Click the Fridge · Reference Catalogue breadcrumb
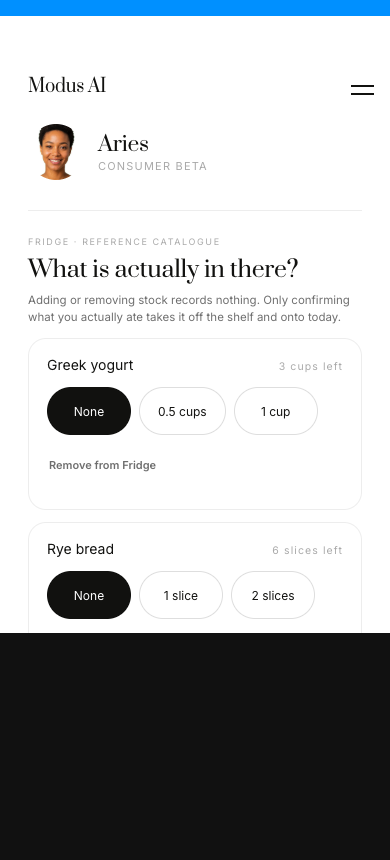Screen dimensions: 390x860 pos(124,242)
